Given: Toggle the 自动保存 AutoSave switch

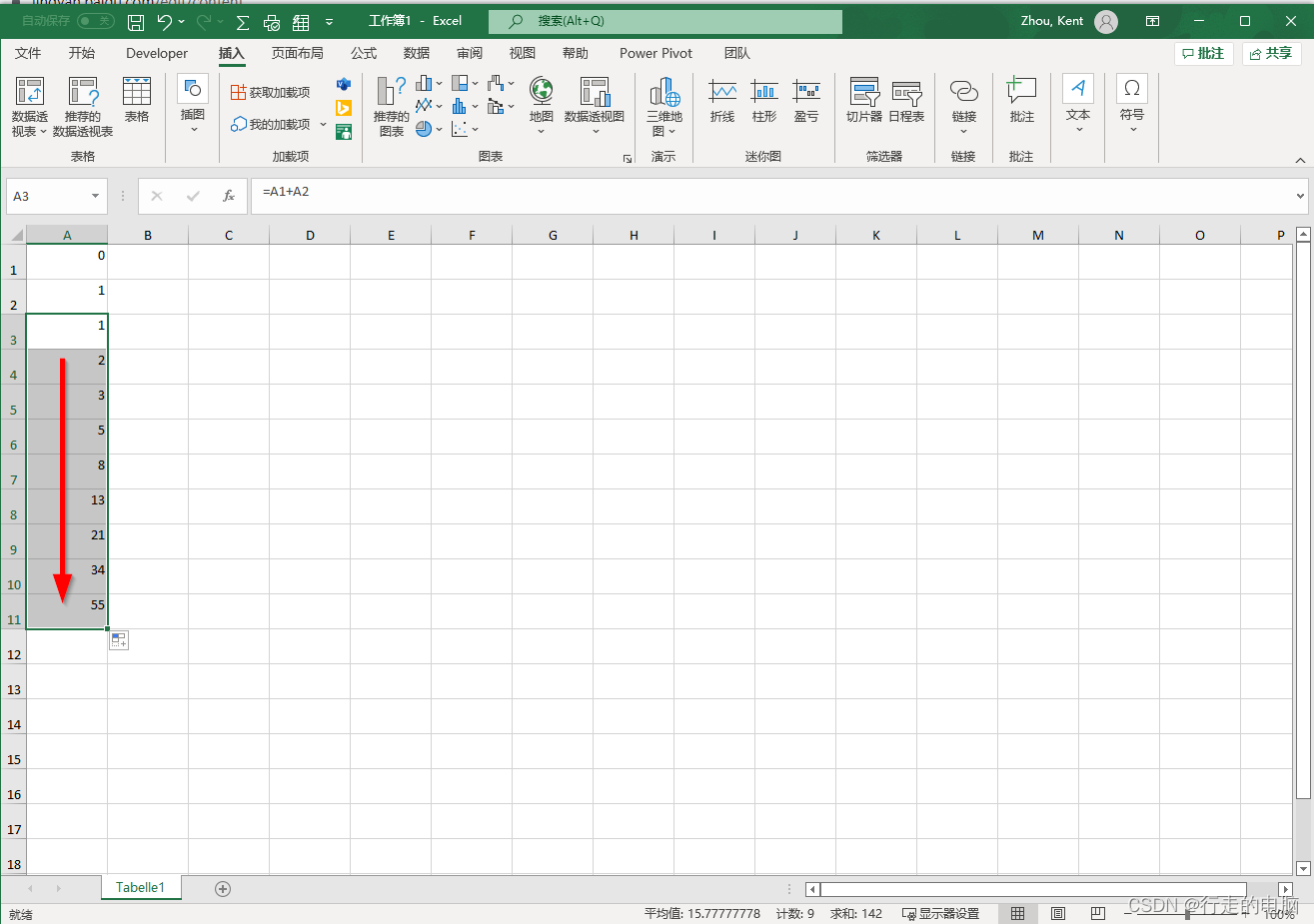Looking at the screenshot, I should click(96, 21).
